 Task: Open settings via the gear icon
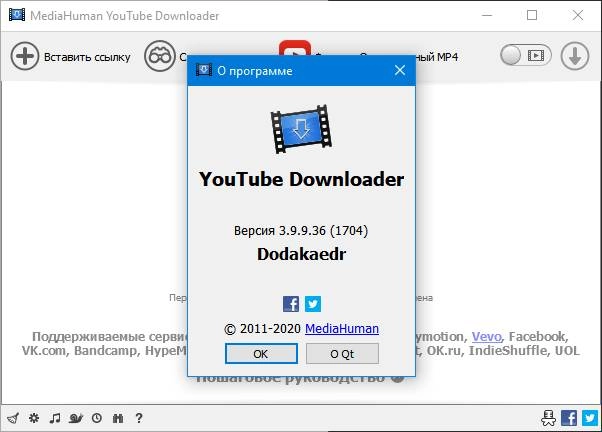(x=34, y=418)
